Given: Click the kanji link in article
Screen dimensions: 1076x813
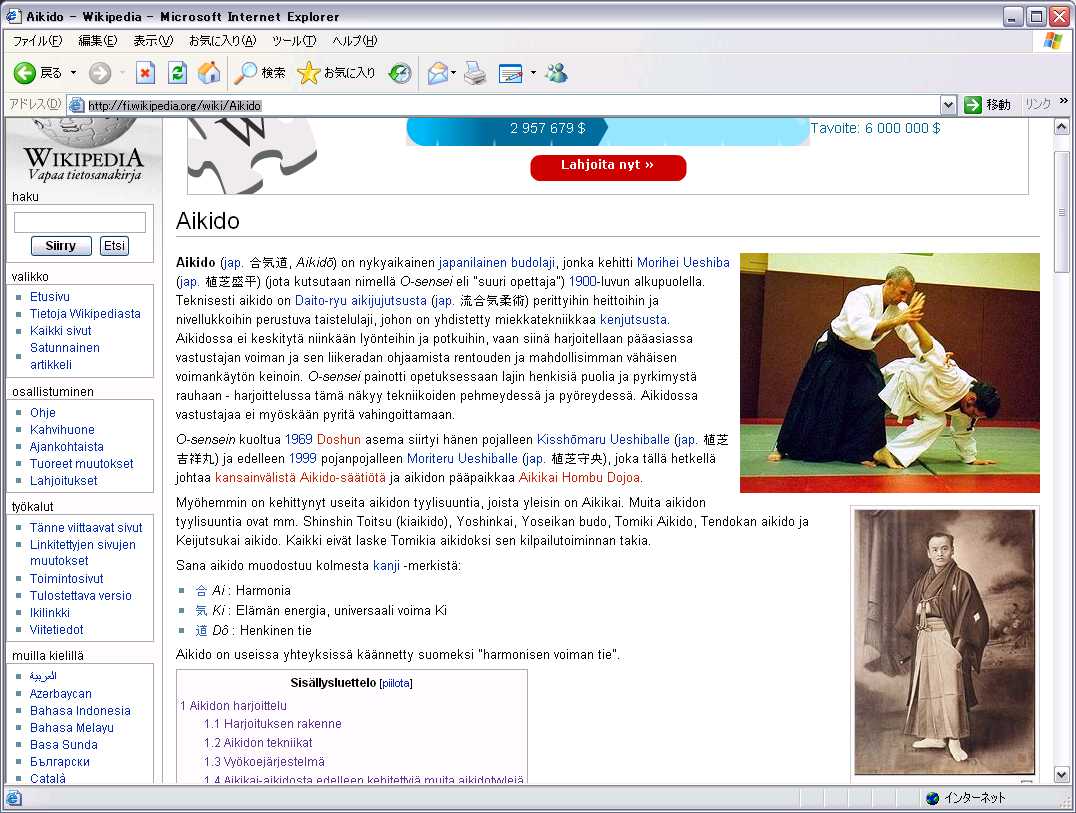Looking at the screenshot, I should [386, 565].
